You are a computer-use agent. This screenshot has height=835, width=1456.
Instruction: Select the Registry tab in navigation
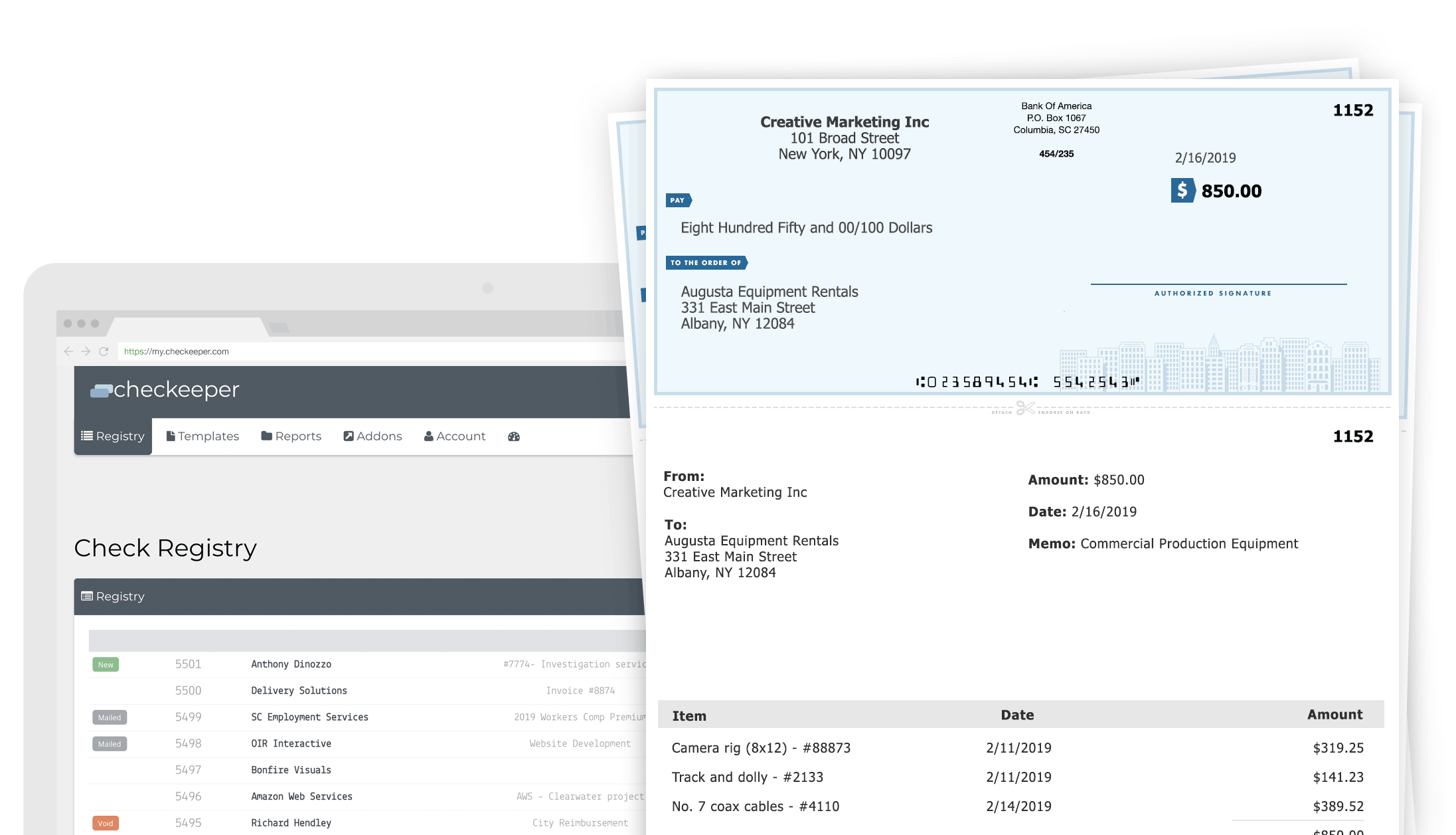(x=113, y=436)
